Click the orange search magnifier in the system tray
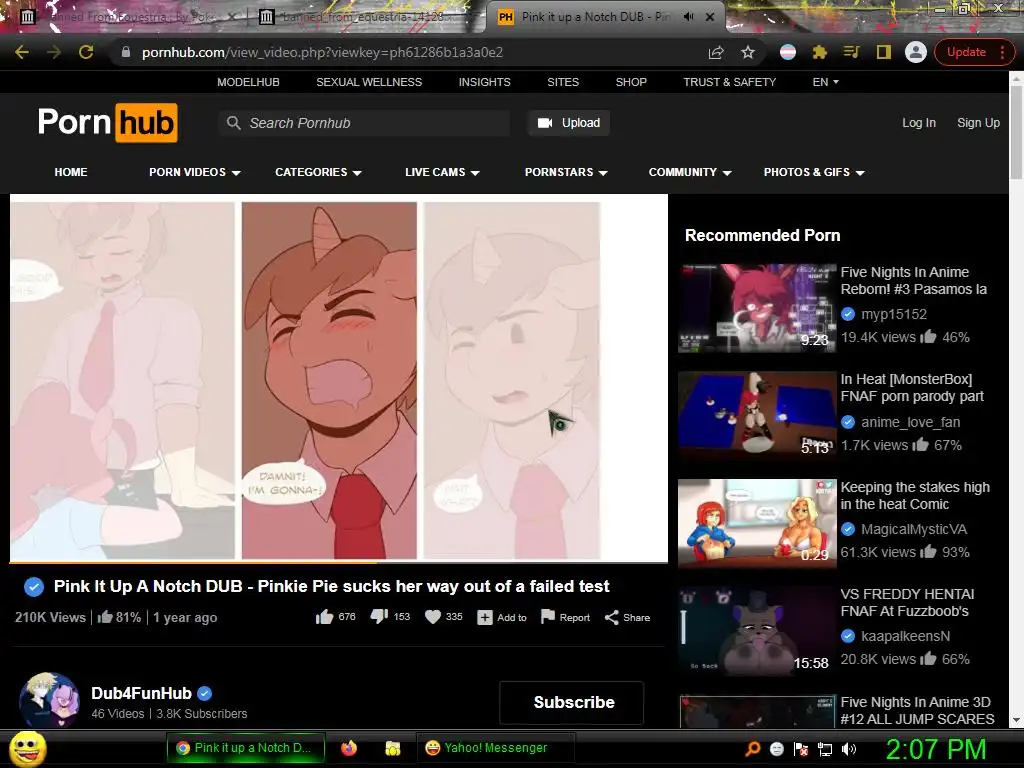This screenshot has height=768, width=1024. point(752,749)
